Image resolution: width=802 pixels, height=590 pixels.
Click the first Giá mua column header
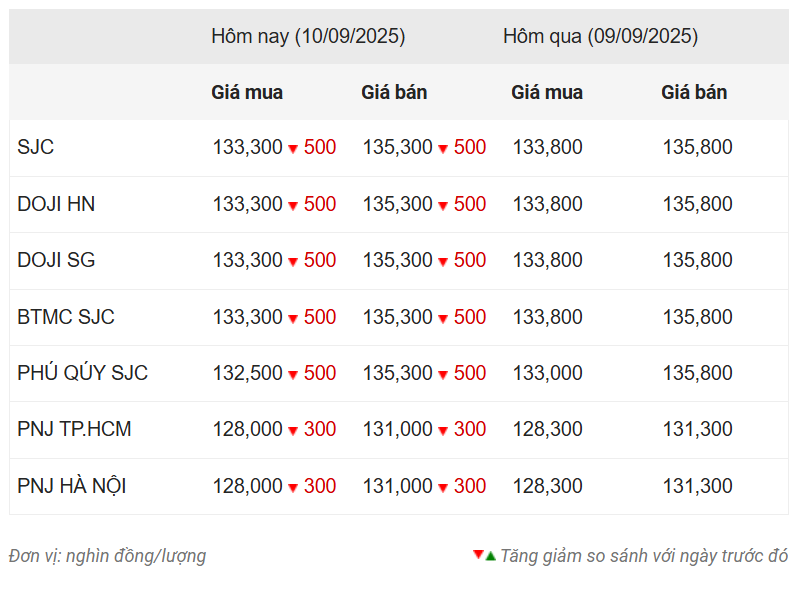tap(247, 93)
